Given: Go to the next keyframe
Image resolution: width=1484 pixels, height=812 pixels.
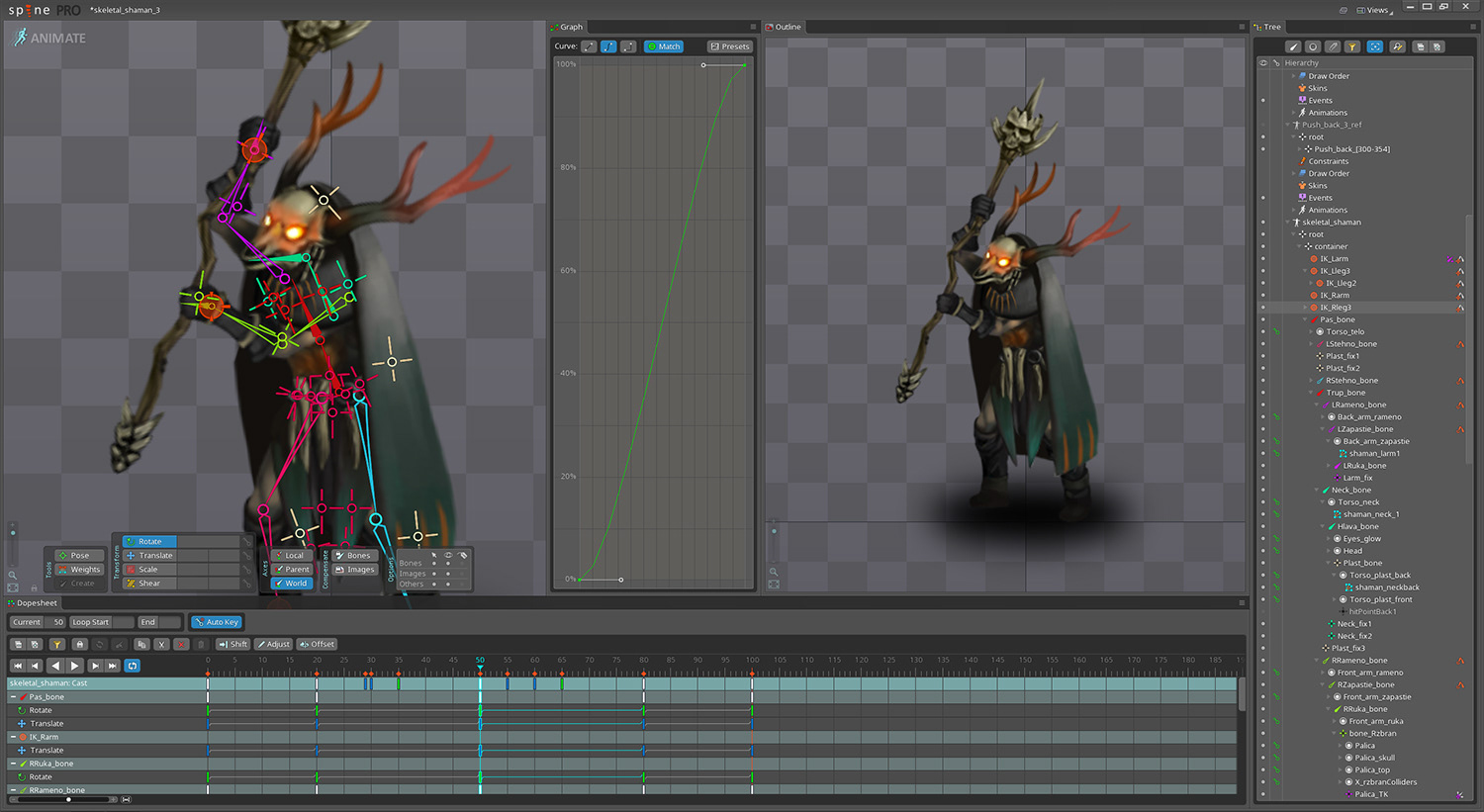Looking at the screenshot, I should click(x=95, y=666).
